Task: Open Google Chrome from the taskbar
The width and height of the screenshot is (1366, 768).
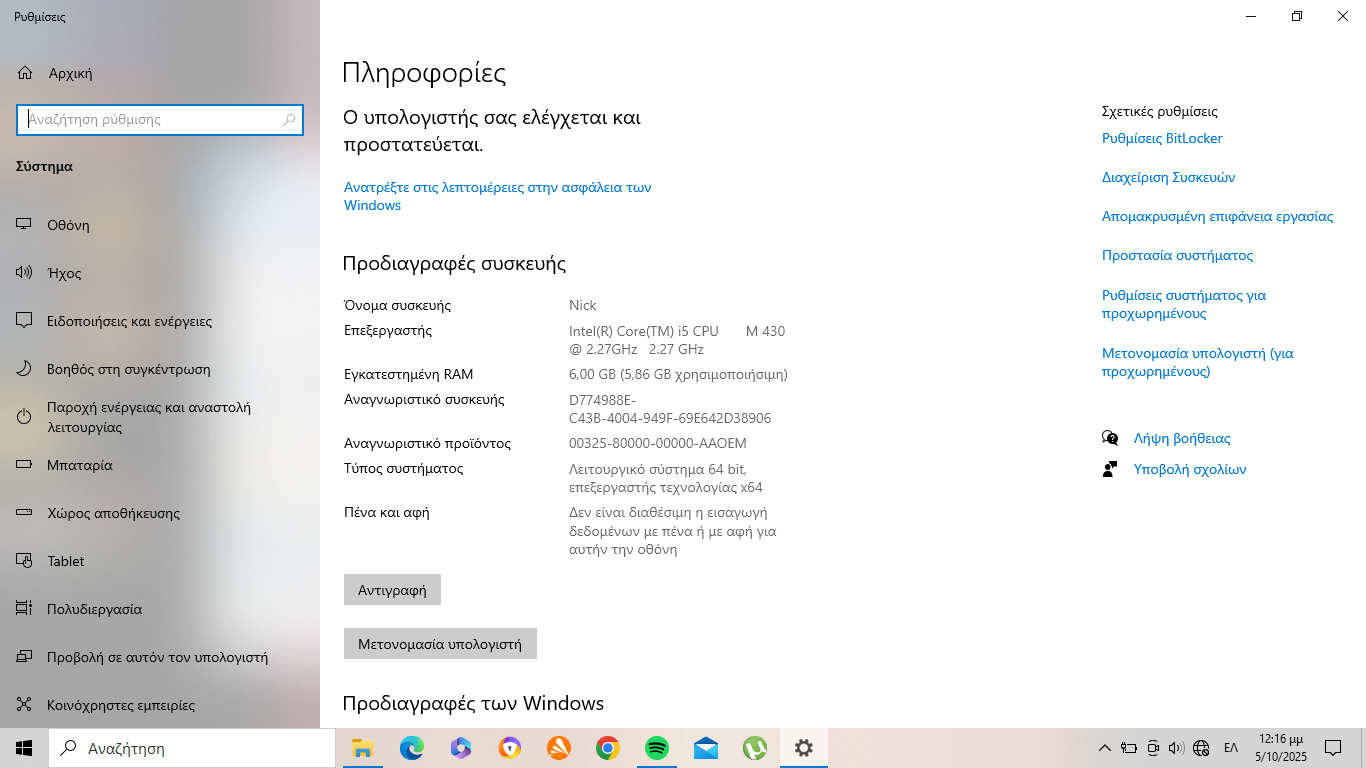Action: [607, 748]
